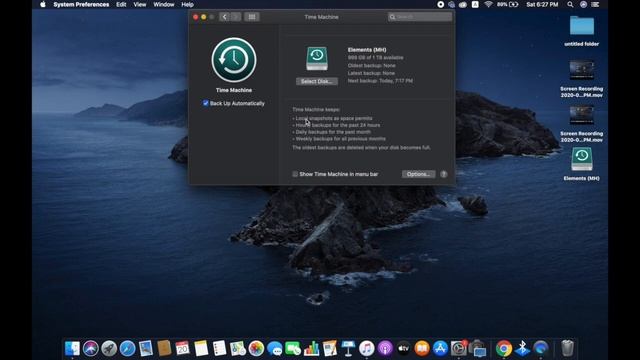
Task: Select the lower Screen Recording .mov file
Action: [582, 124]
